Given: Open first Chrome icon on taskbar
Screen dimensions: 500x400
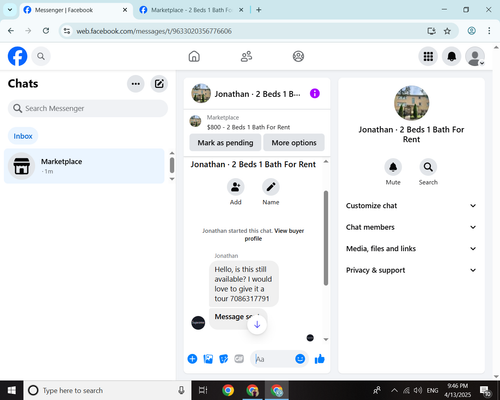Looking at the screenshot, I should (228, 390).
